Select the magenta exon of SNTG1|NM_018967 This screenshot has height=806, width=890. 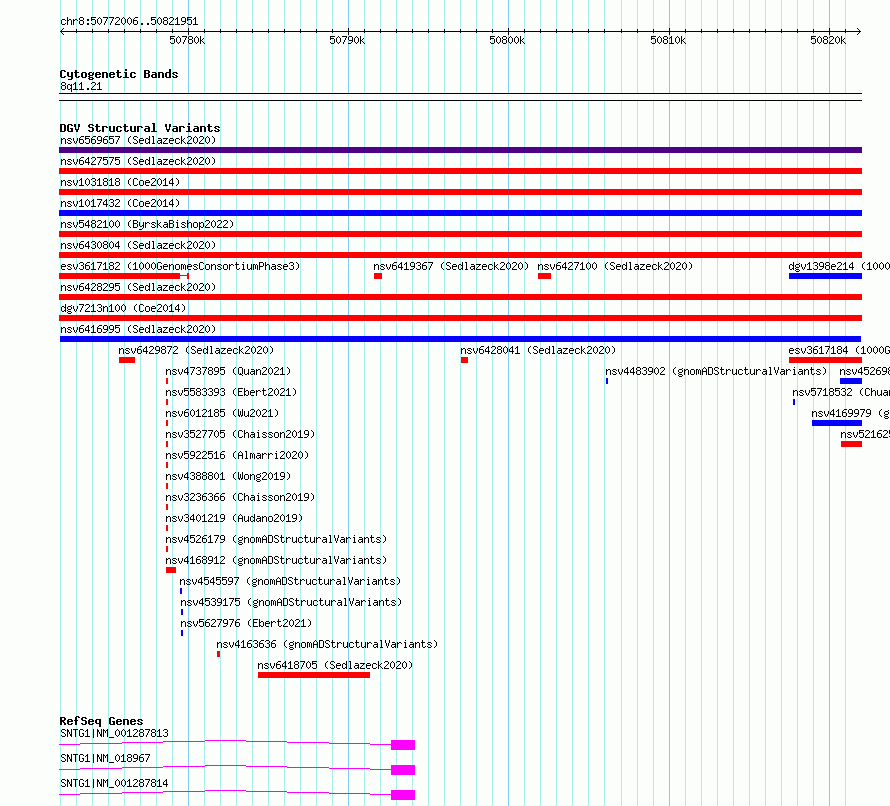tap(403, 770)
